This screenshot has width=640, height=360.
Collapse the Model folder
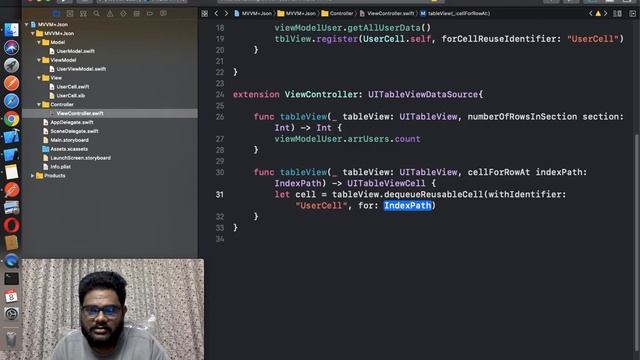tap(39, 42)
